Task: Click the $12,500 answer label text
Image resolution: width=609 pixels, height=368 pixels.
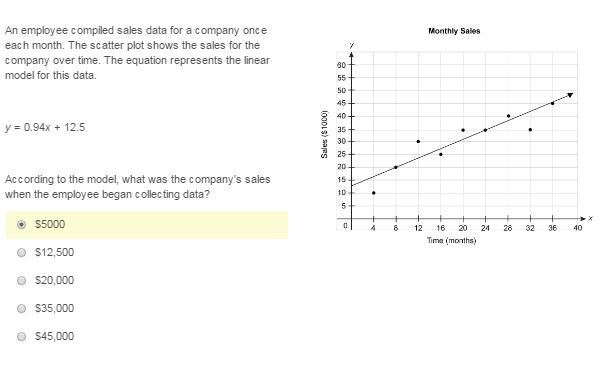Action: pos(54,252)
